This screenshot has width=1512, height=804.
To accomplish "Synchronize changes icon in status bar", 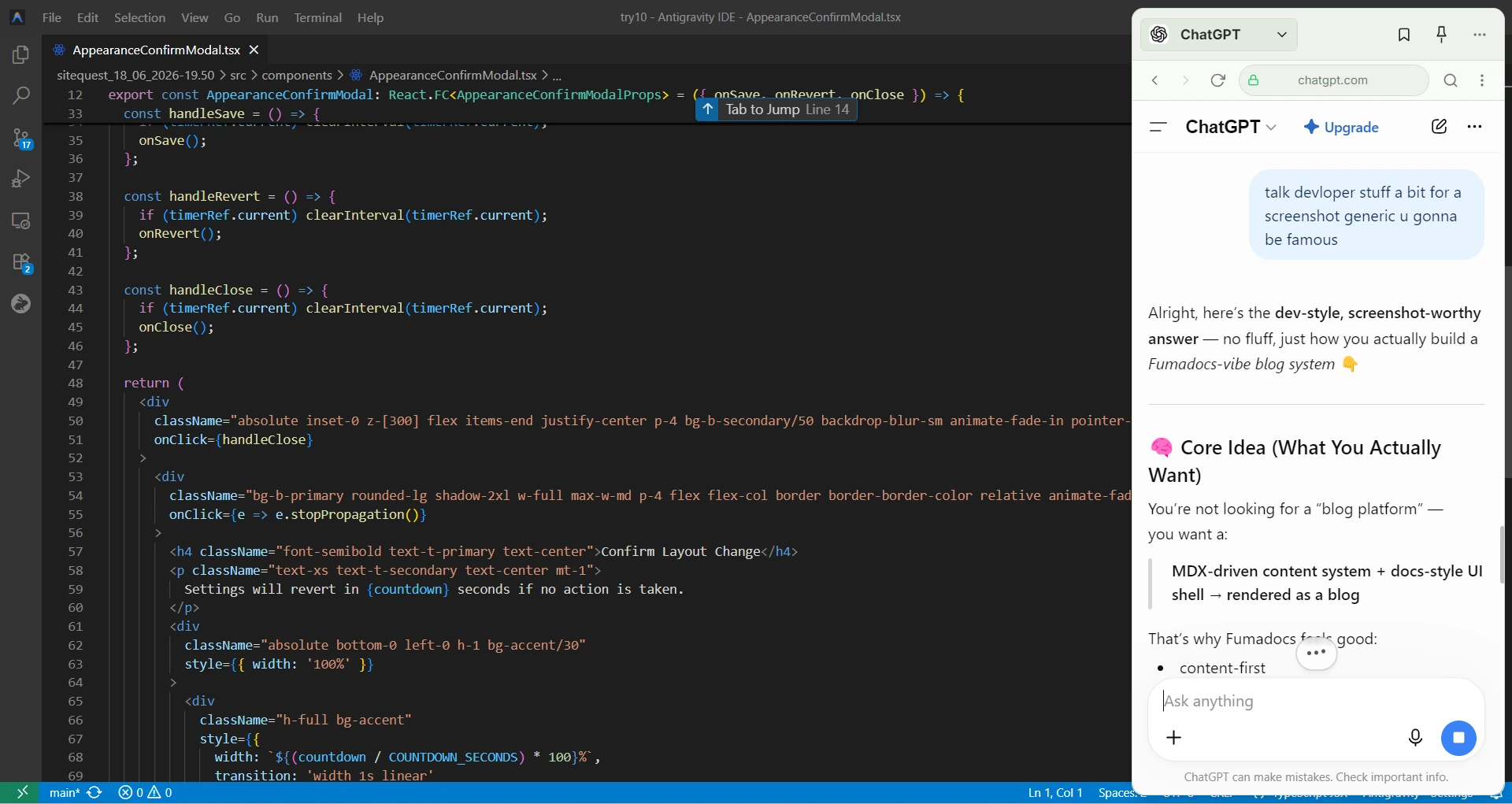I will click(94, 792).
